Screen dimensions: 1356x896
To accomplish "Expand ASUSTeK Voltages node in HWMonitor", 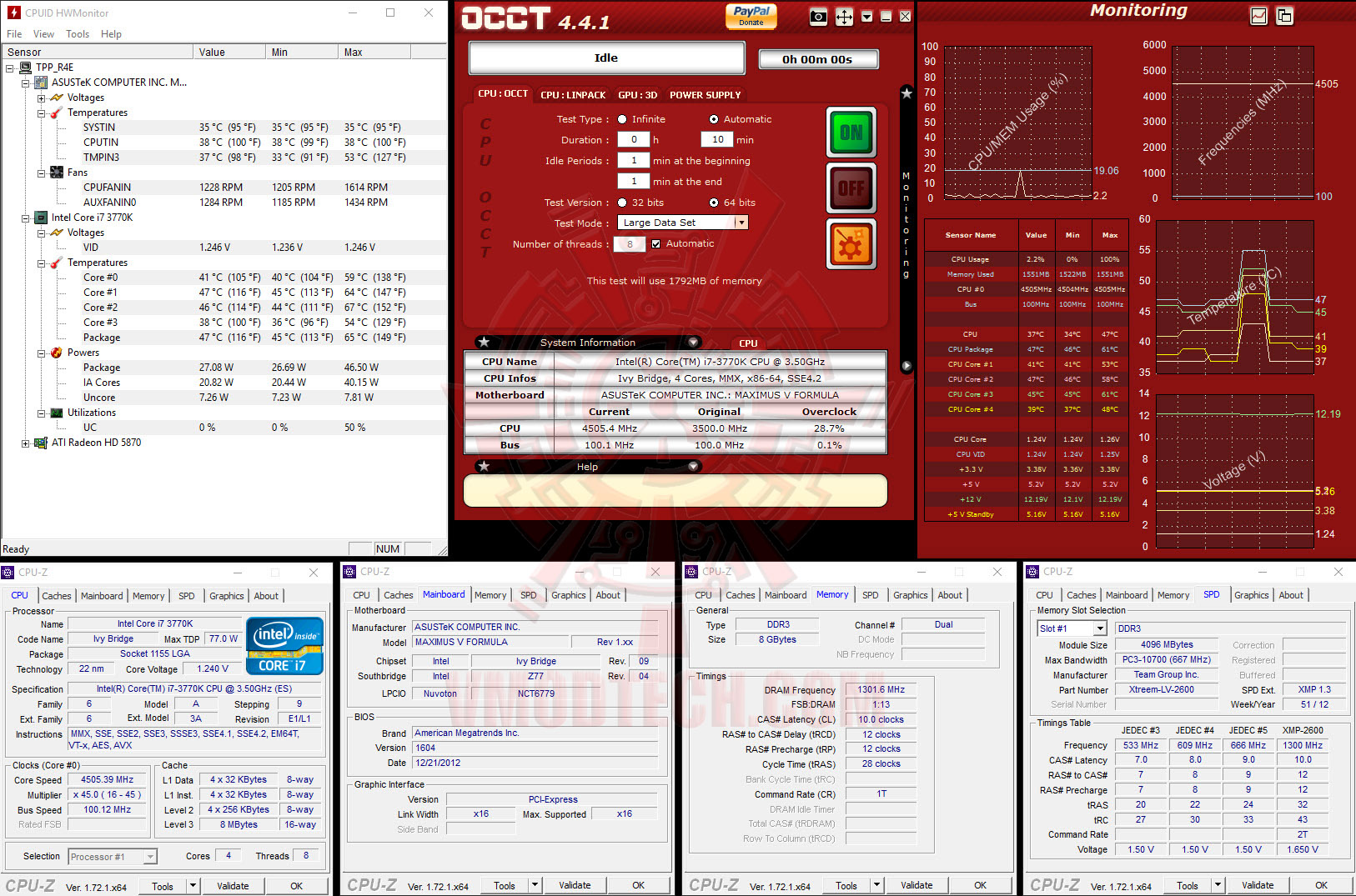I will click(41, 98).
